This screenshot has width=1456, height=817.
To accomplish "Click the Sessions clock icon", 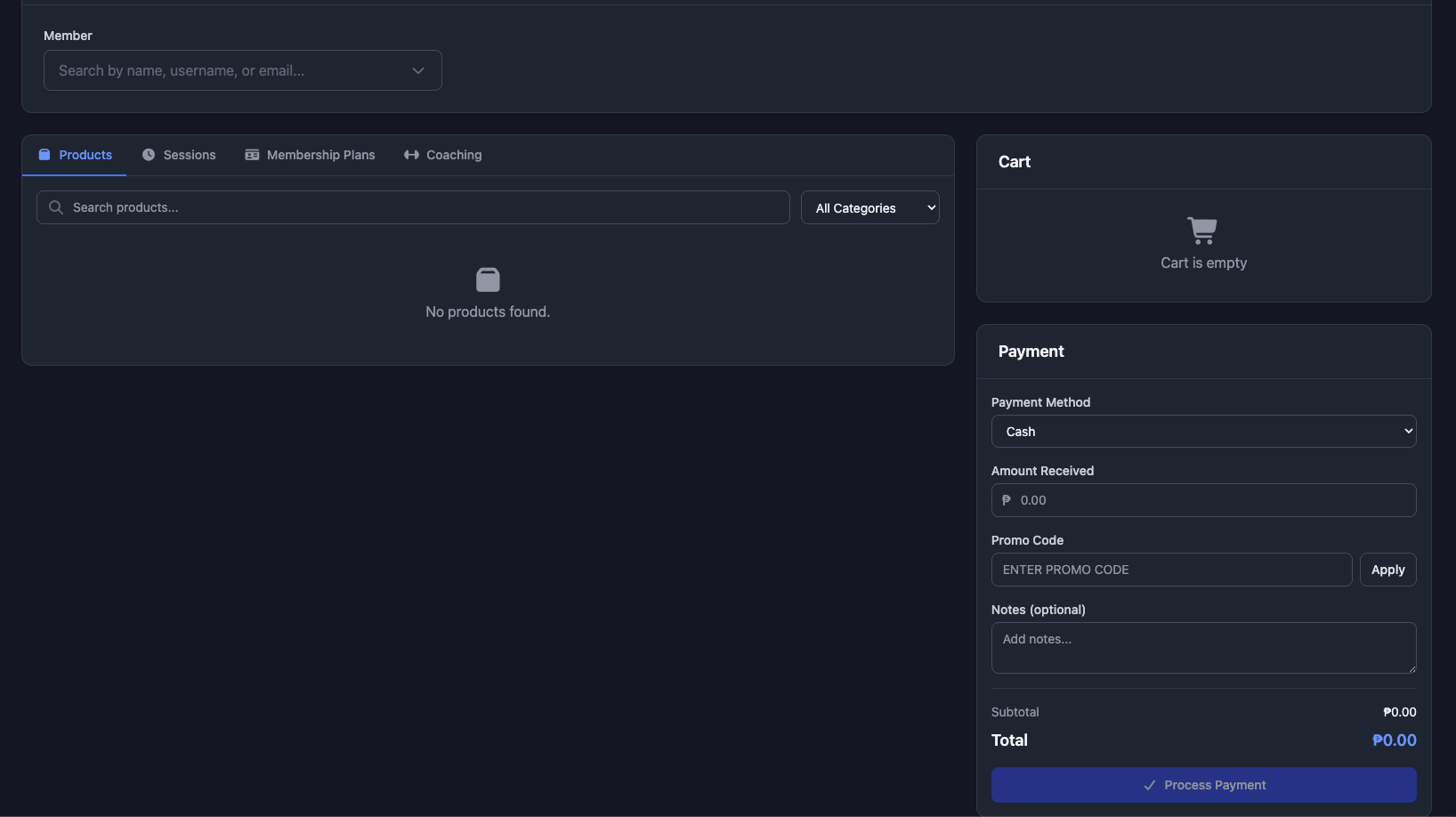I will click(x=149, y=155).
